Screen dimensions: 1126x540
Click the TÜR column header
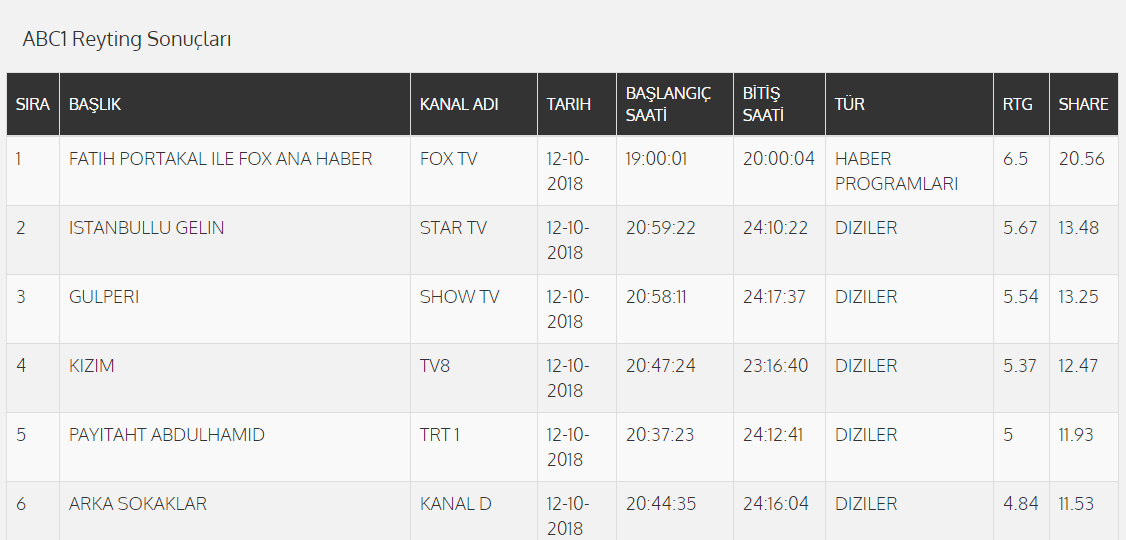point(850,104)
